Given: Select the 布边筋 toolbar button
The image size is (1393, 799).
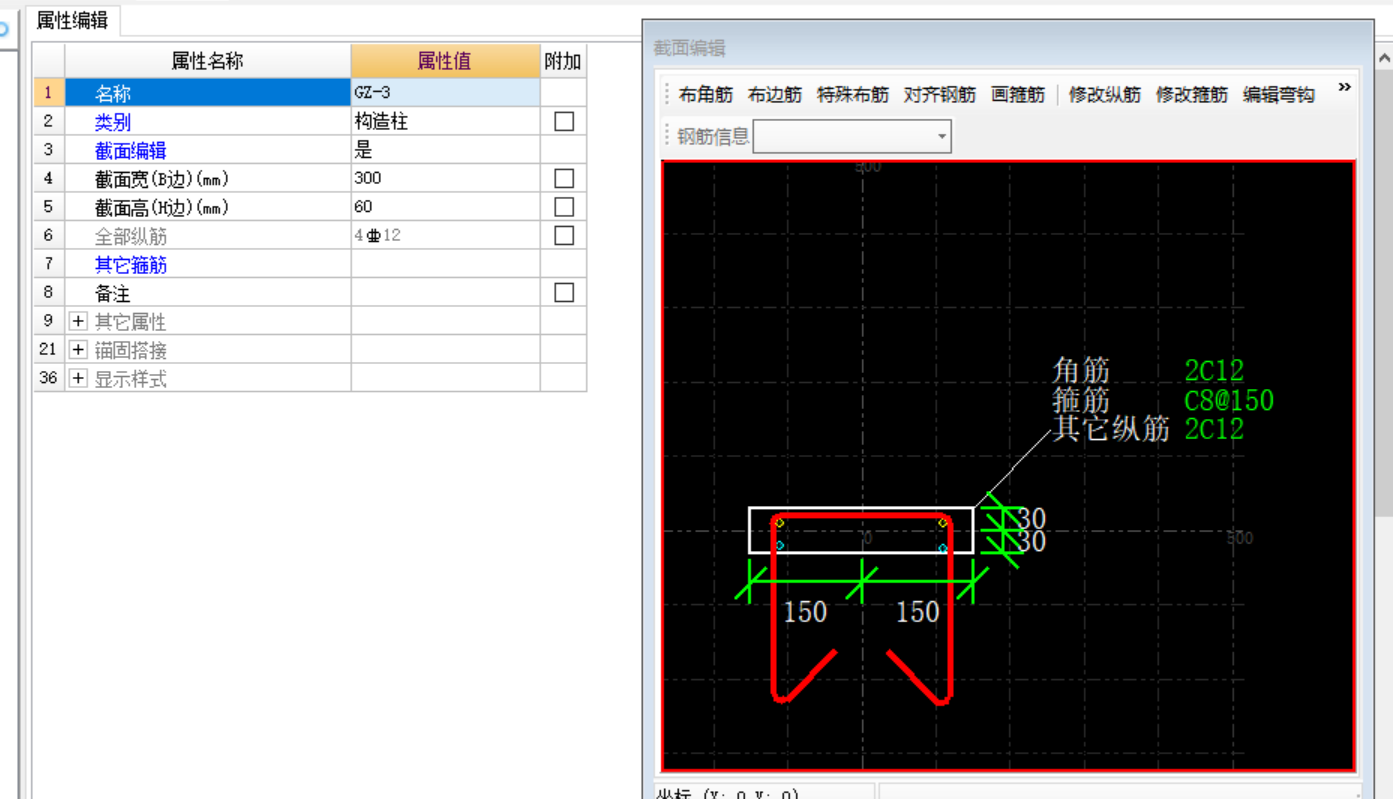Looking at the screenshot, I should coord(774,95).
